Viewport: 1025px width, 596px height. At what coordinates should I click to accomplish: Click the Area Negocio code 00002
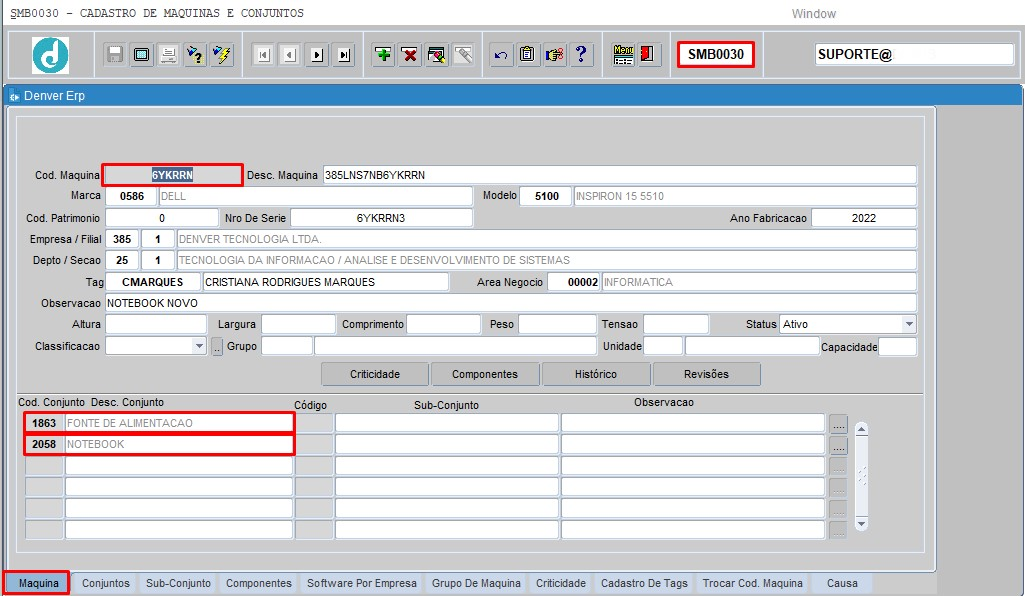pos(574,282)
